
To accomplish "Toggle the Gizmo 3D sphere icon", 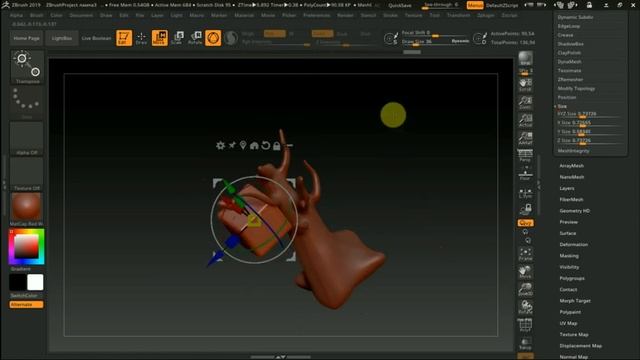I will click(x=213, y=38).
